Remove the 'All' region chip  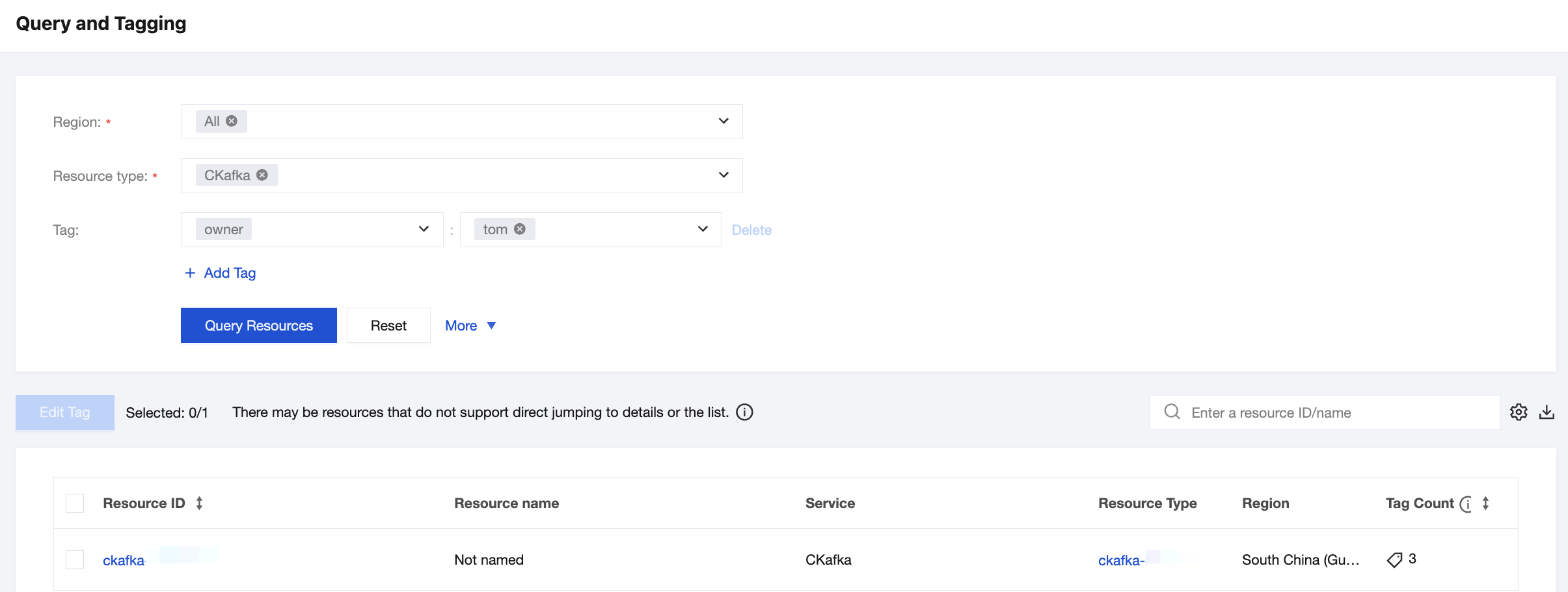click(x=232, y=121)
